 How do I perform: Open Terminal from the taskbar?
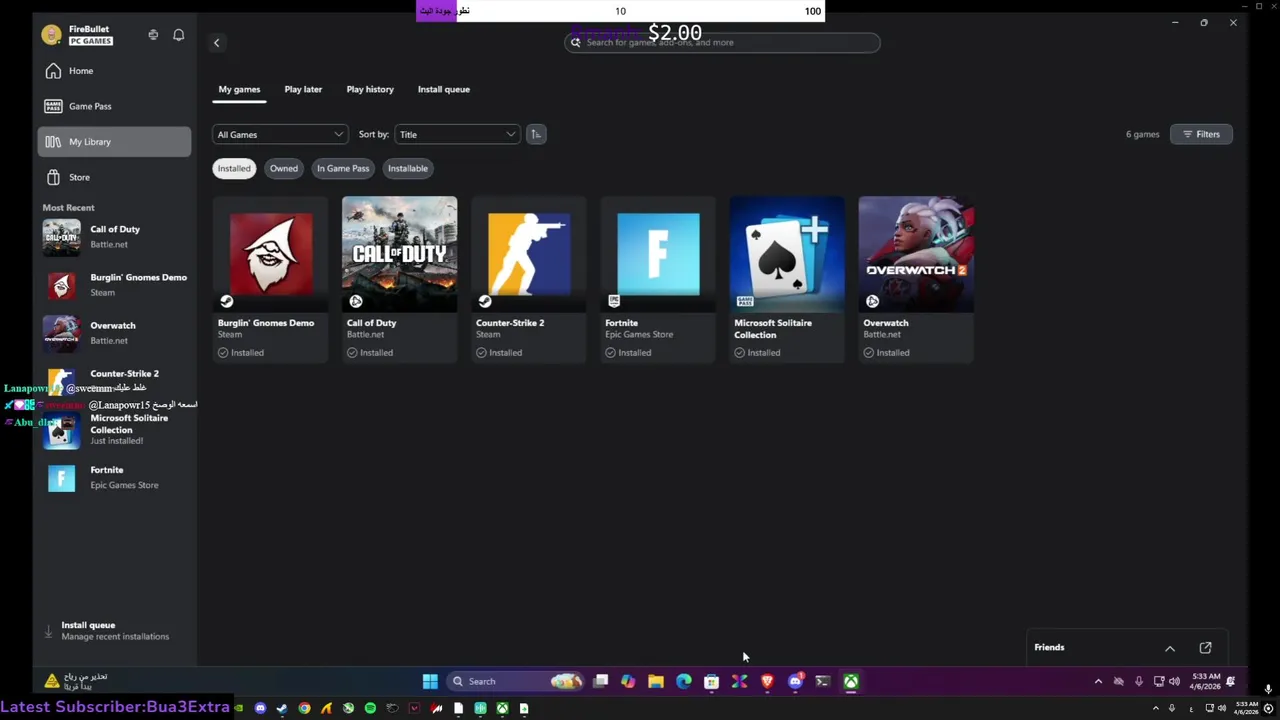[822, 681]
